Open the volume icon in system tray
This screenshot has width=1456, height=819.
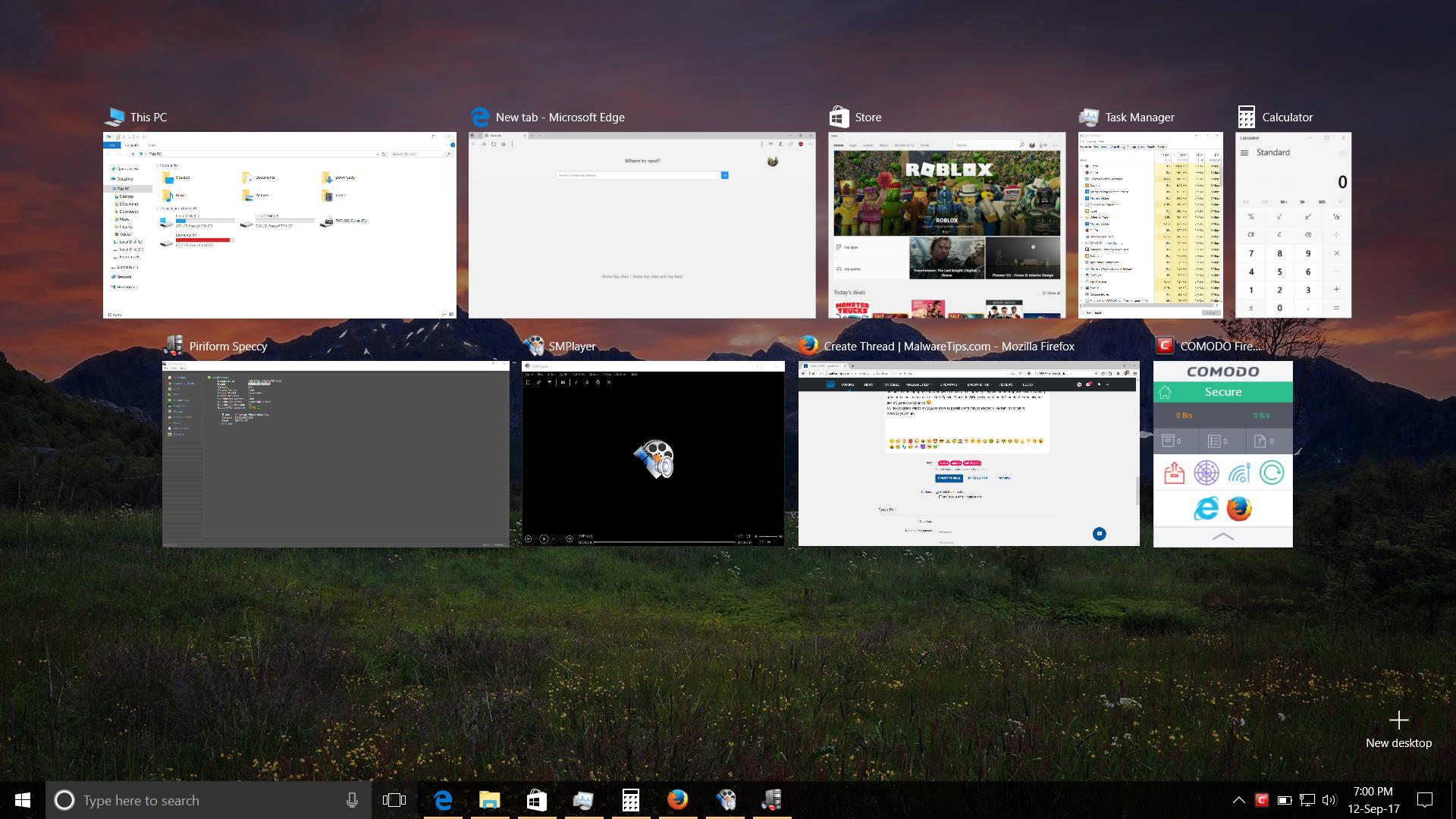click(x=1329, y=800)
